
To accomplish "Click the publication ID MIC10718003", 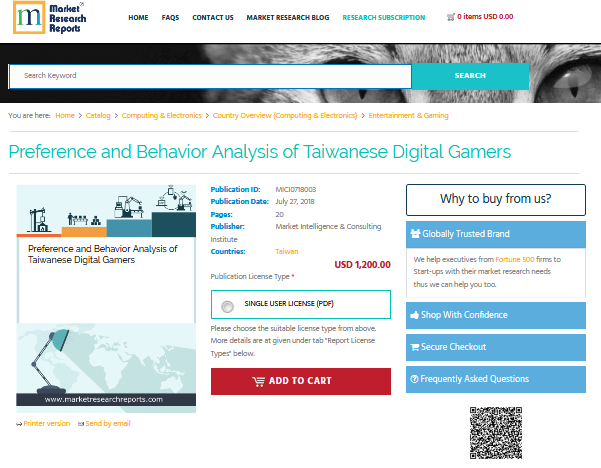I will [296, 189].
